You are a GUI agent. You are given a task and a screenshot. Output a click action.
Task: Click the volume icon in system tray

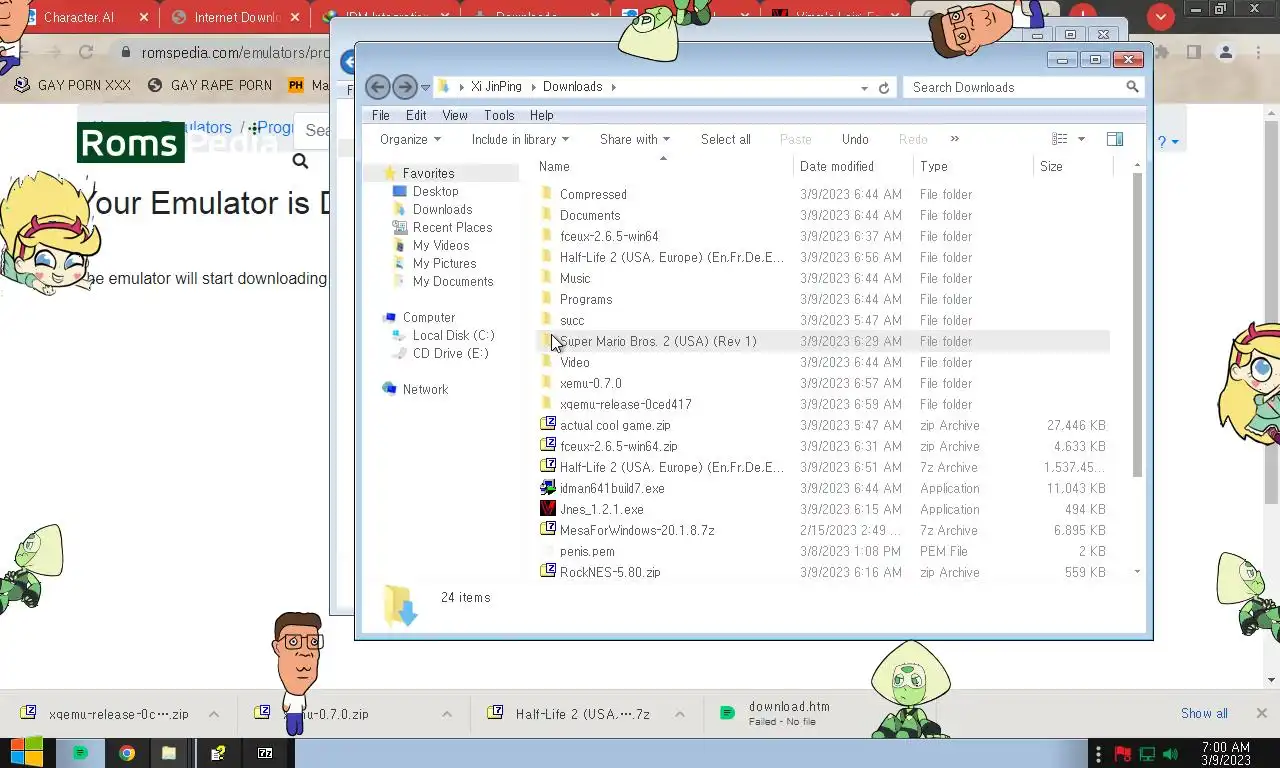point(1170,754)
